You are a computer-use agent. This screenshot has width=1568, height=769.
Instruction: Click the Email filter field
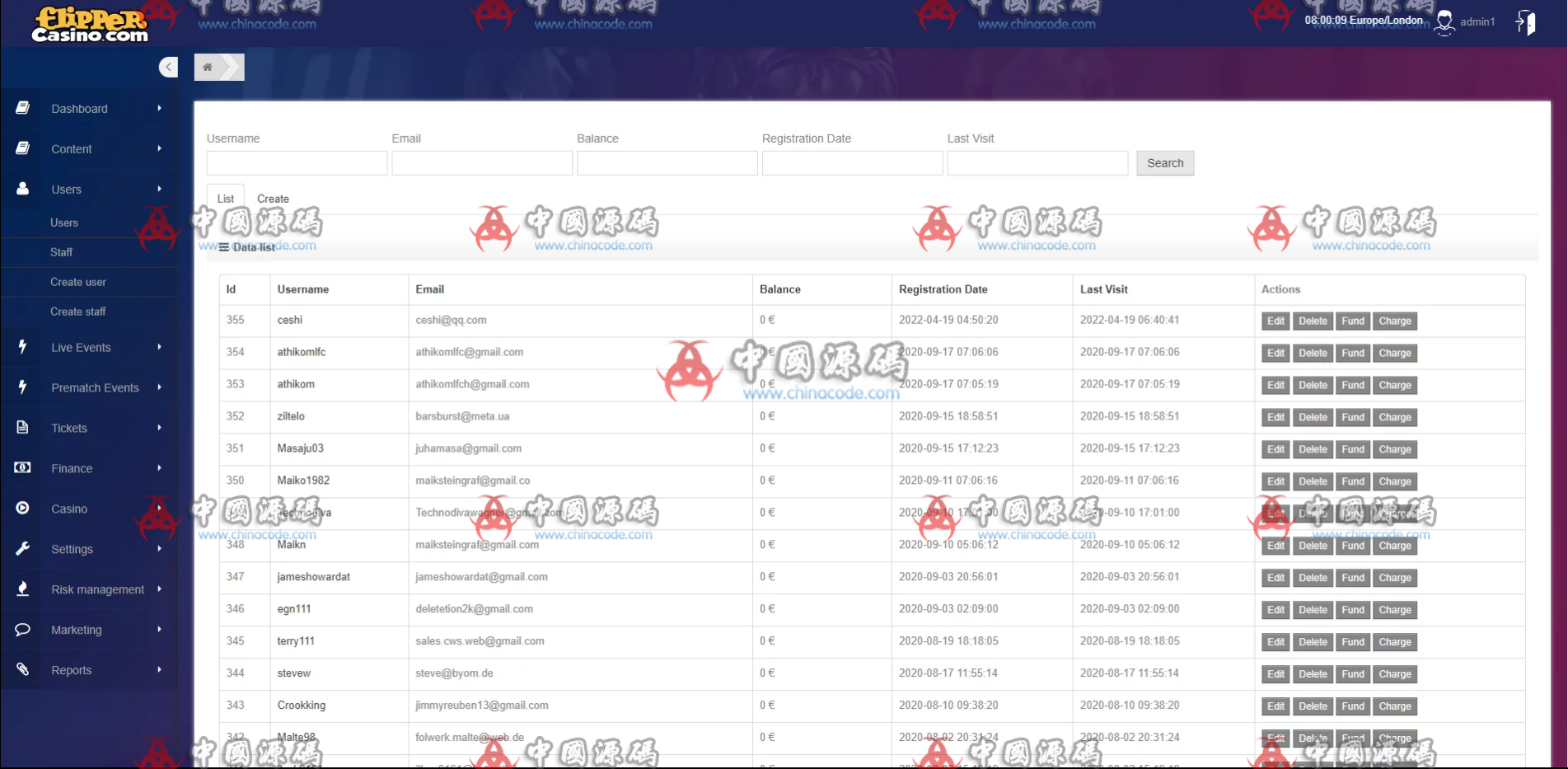point(482,163)
